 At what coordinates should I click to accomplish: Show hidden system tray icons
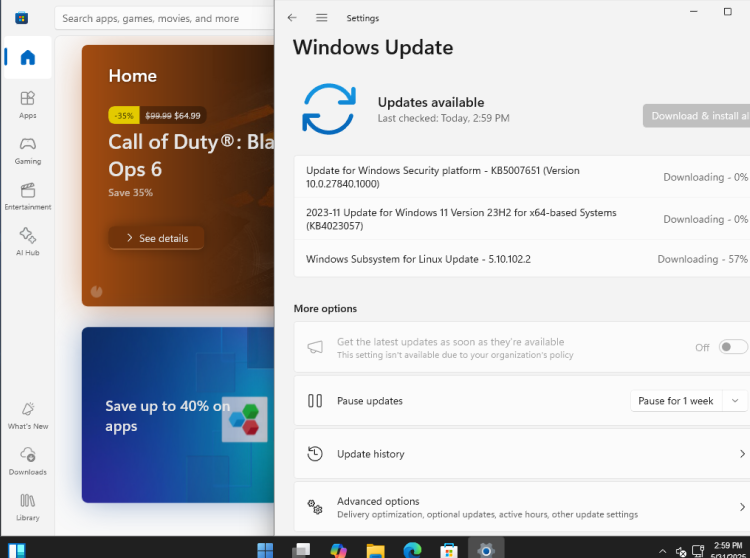662,551
